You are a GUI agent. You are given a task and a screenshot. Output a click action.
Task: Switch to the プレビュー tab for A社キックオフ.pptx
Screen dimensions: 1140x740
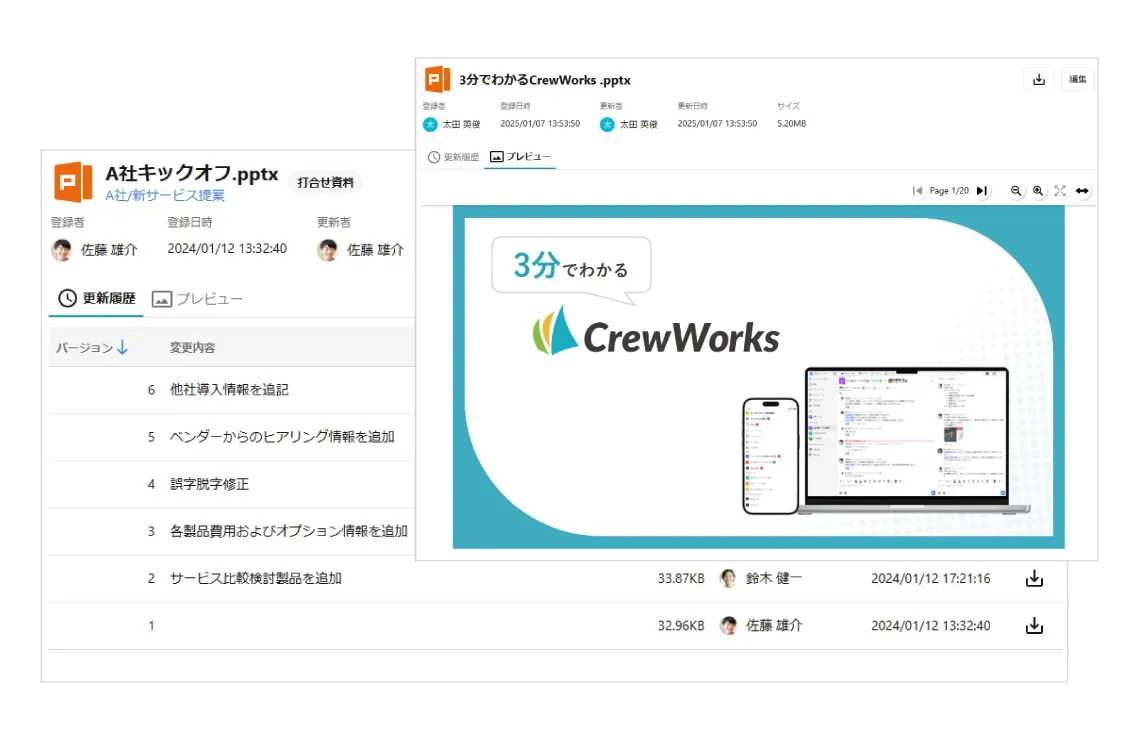point(197,298)
